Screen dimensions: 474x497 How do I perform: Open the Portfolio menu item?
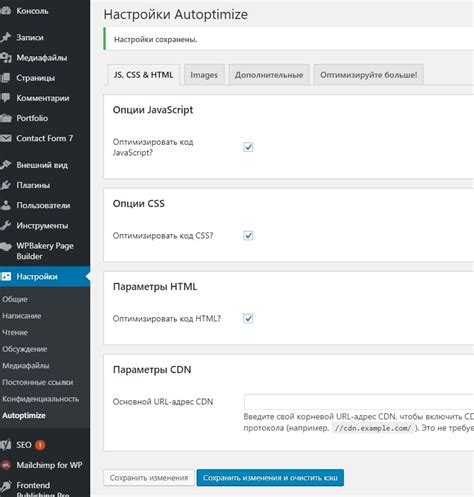[45, 118]
